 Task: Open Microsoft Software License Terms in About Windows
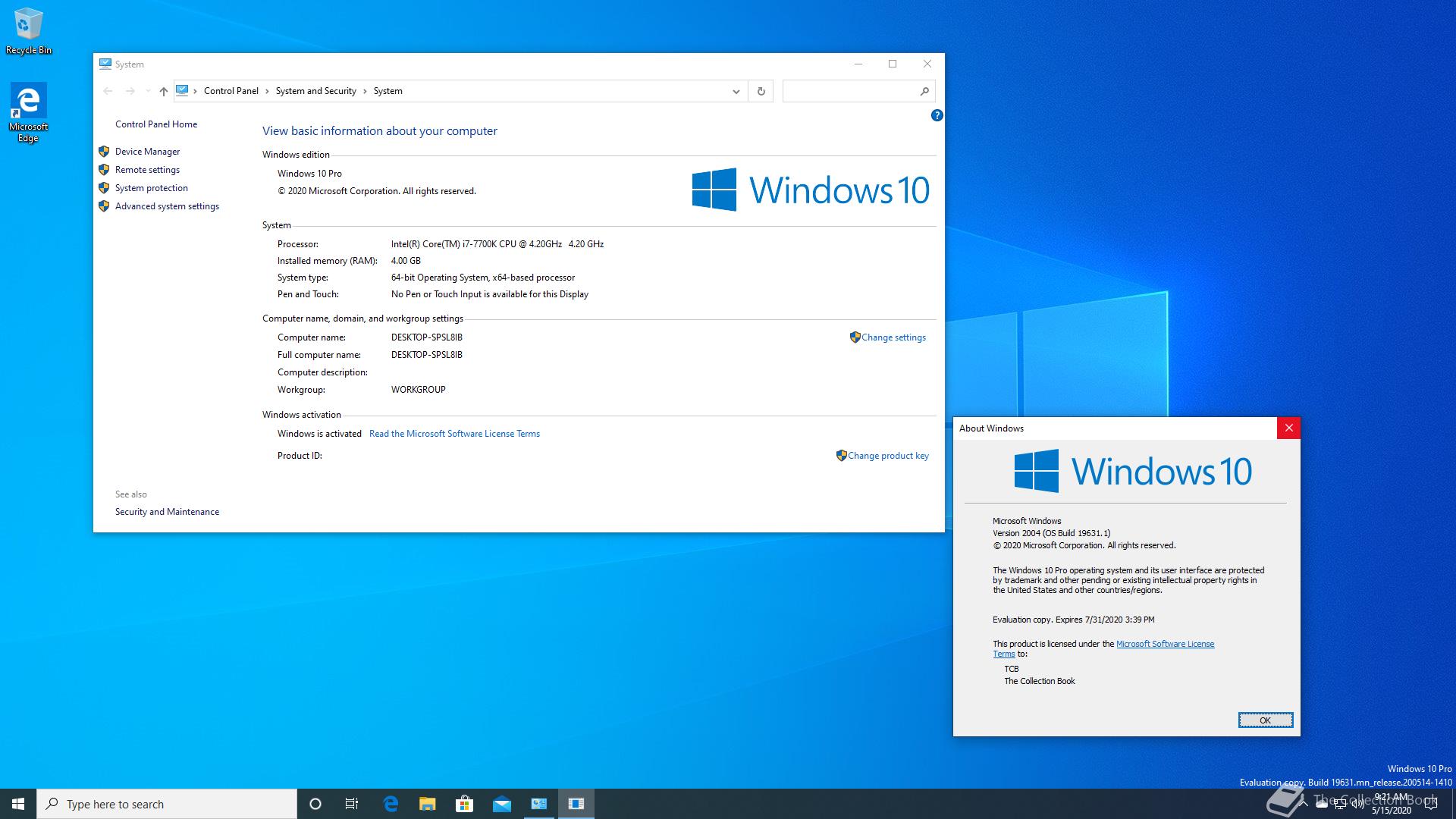(1165, 644)
